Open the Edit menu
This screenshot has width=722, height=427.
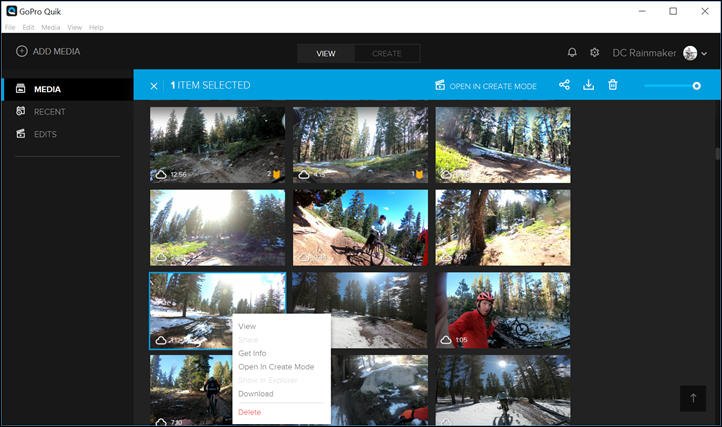click(x=29, y=27)
